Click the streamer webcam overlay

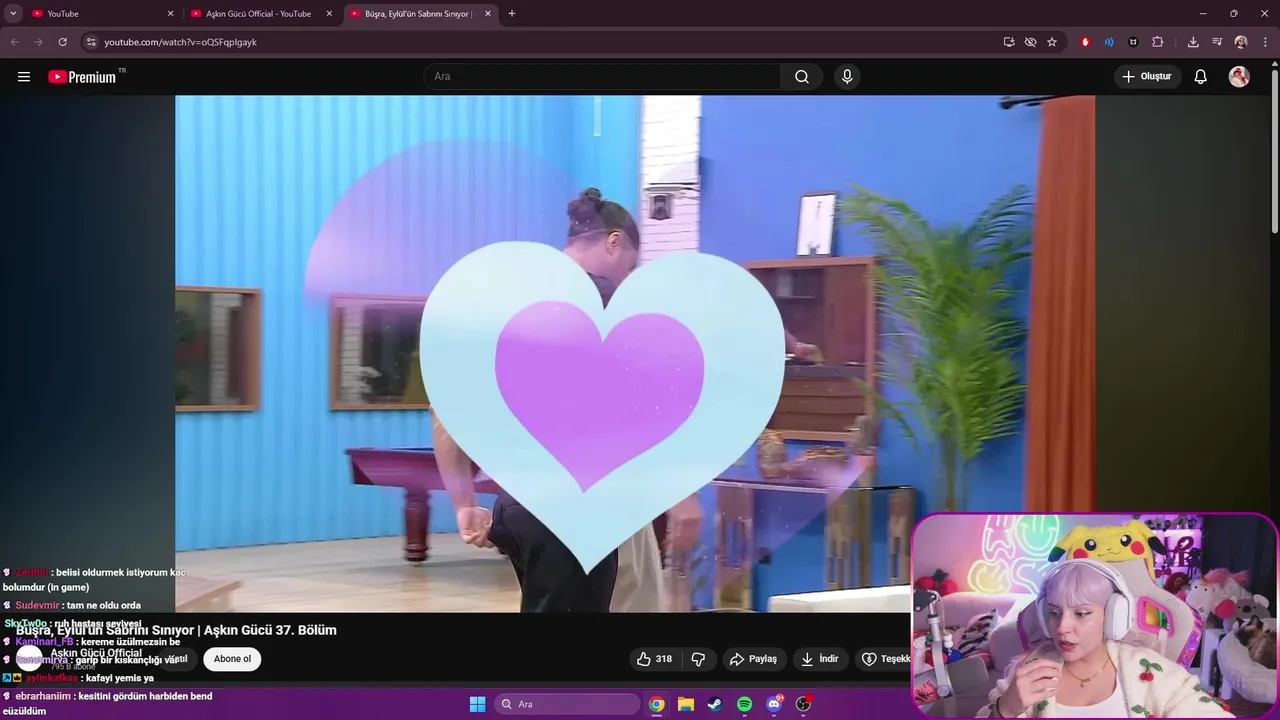[1095, 614]
